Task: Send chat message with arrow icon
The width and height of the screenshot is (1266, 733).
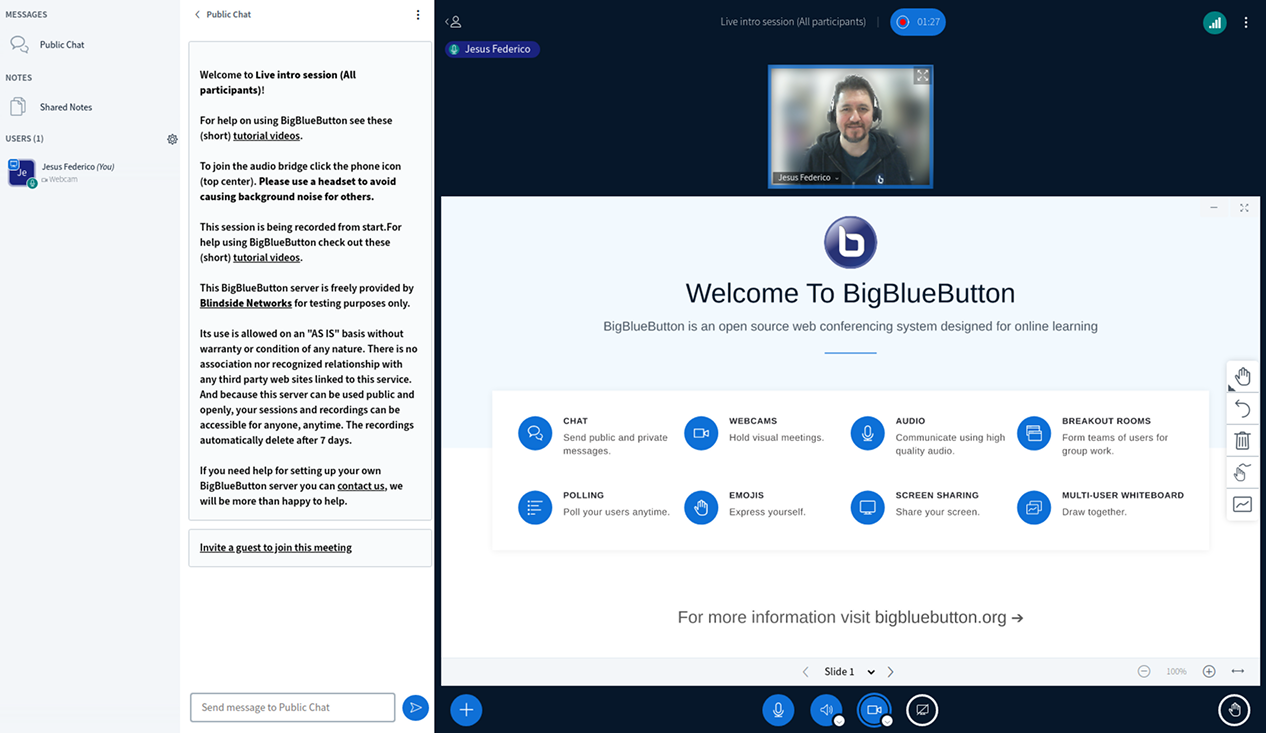Action: pyautogui.click(x=415, y=707)
